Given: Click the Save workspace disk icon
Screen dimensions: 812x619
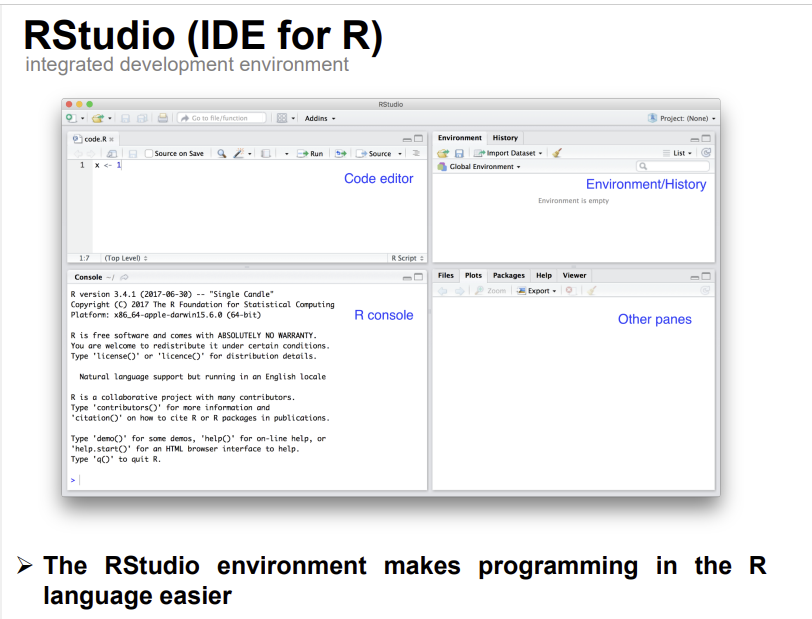Looking at the screenshot, I should (459, 153).
